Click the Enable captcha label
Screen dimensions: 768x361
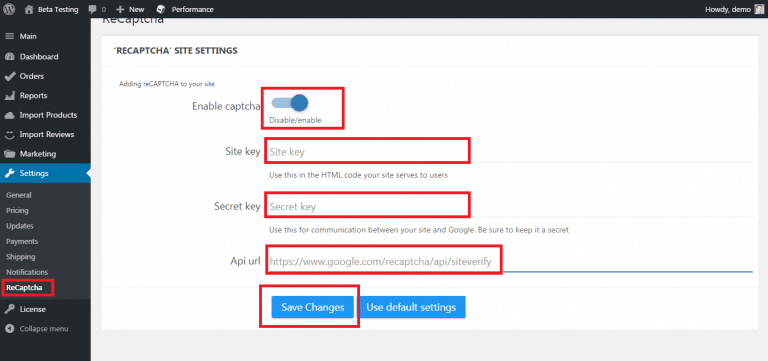(x=226, y=106)
